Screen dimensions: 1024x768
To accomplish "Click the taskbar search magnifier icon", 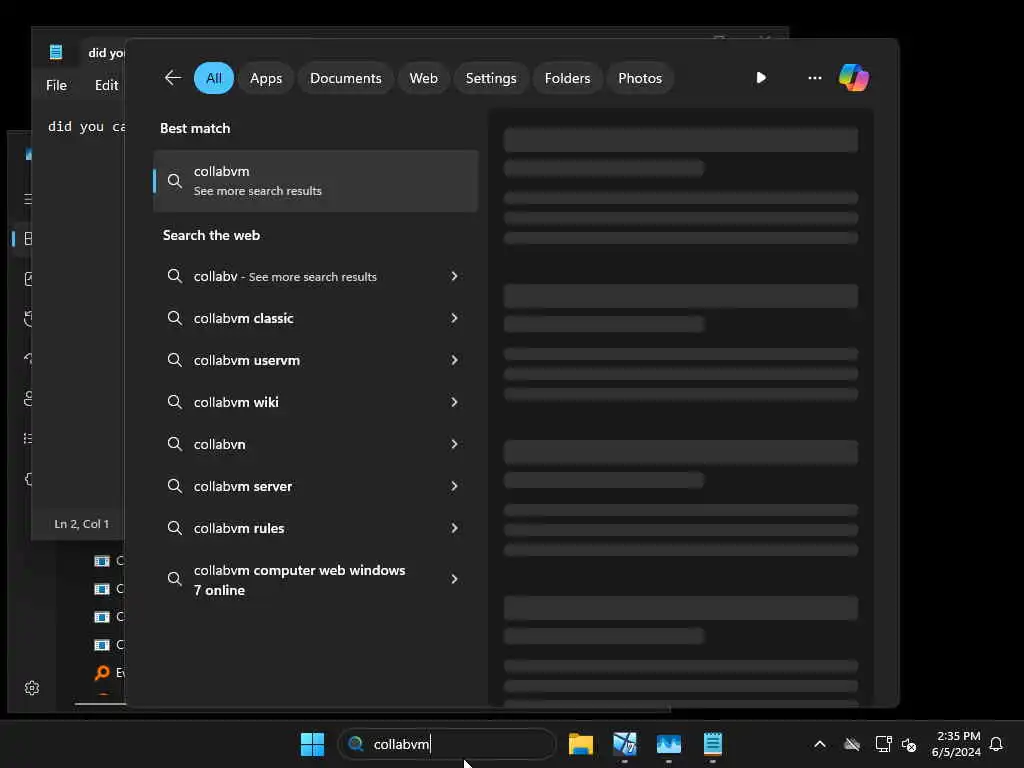I will coord(356,744).
